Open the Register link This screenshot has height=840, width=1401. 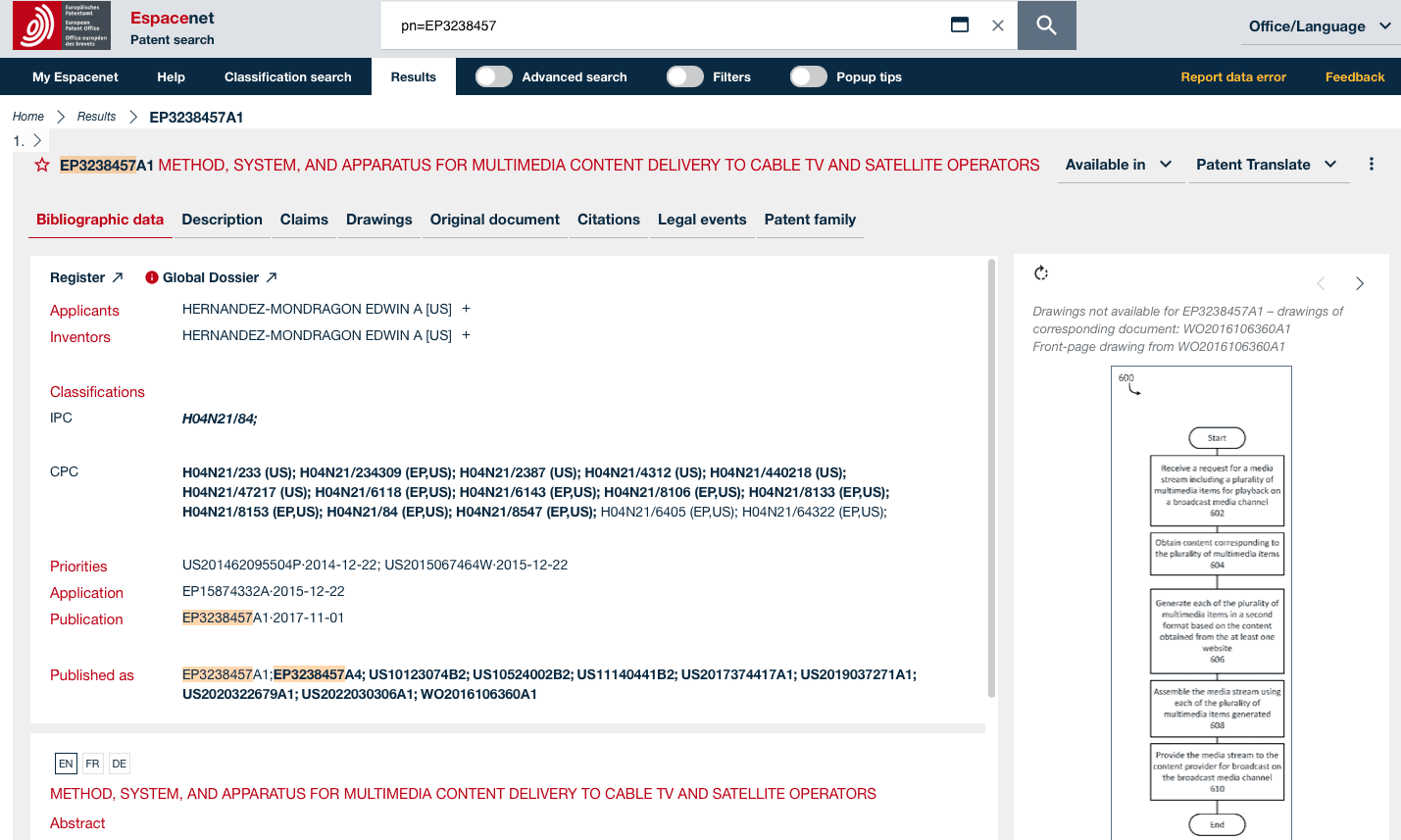[77, 277]
